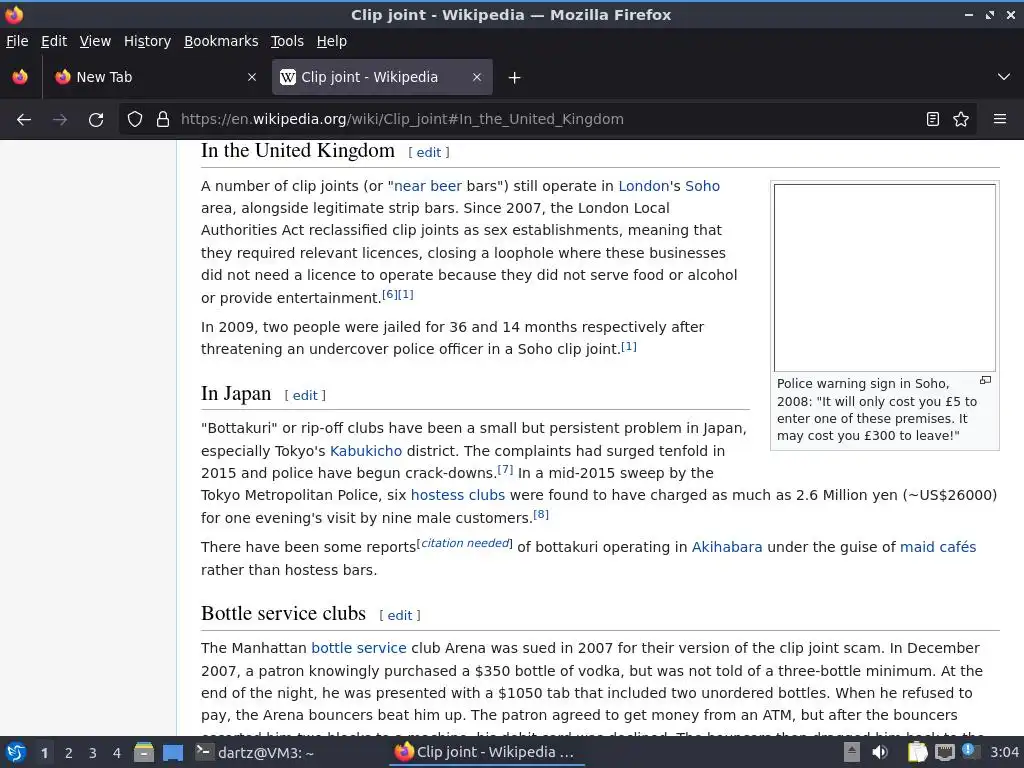Screen dimensions: 1024x768
Task: Open the maid cafés link
Action: tap(938, 547)
